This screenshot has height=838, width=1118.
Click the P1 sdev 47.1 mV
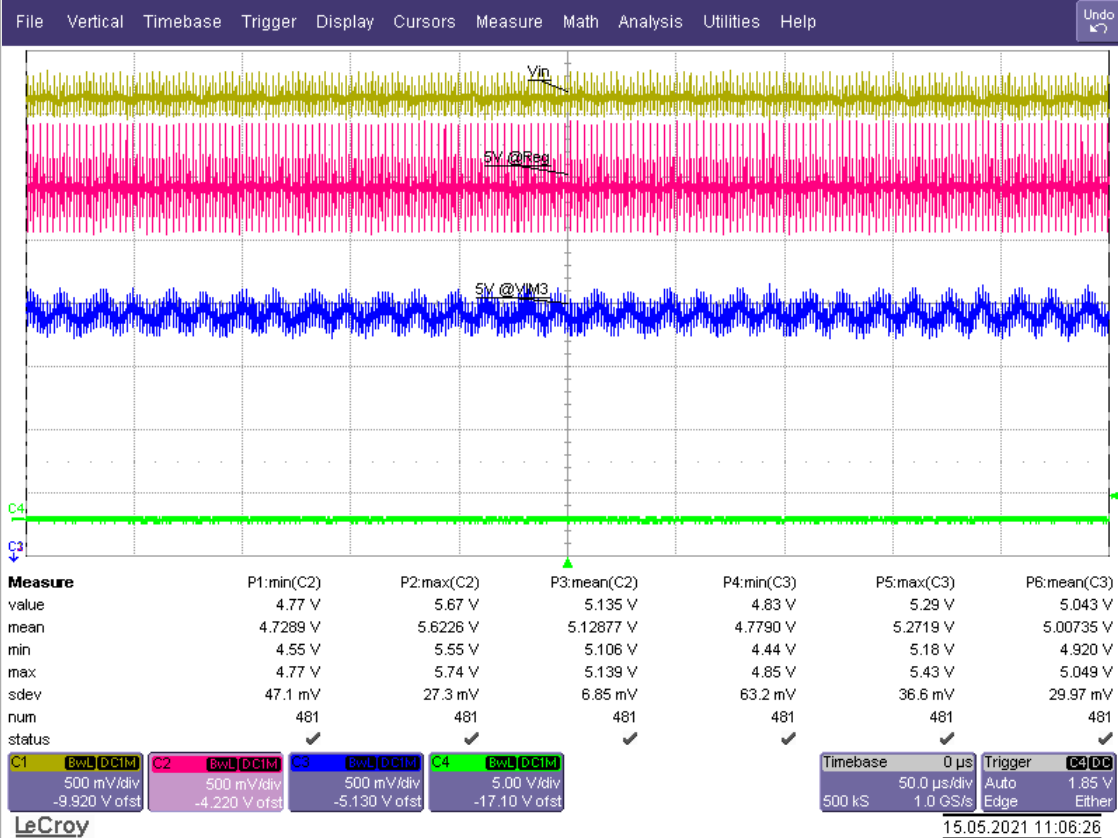(x=292, y=695)
